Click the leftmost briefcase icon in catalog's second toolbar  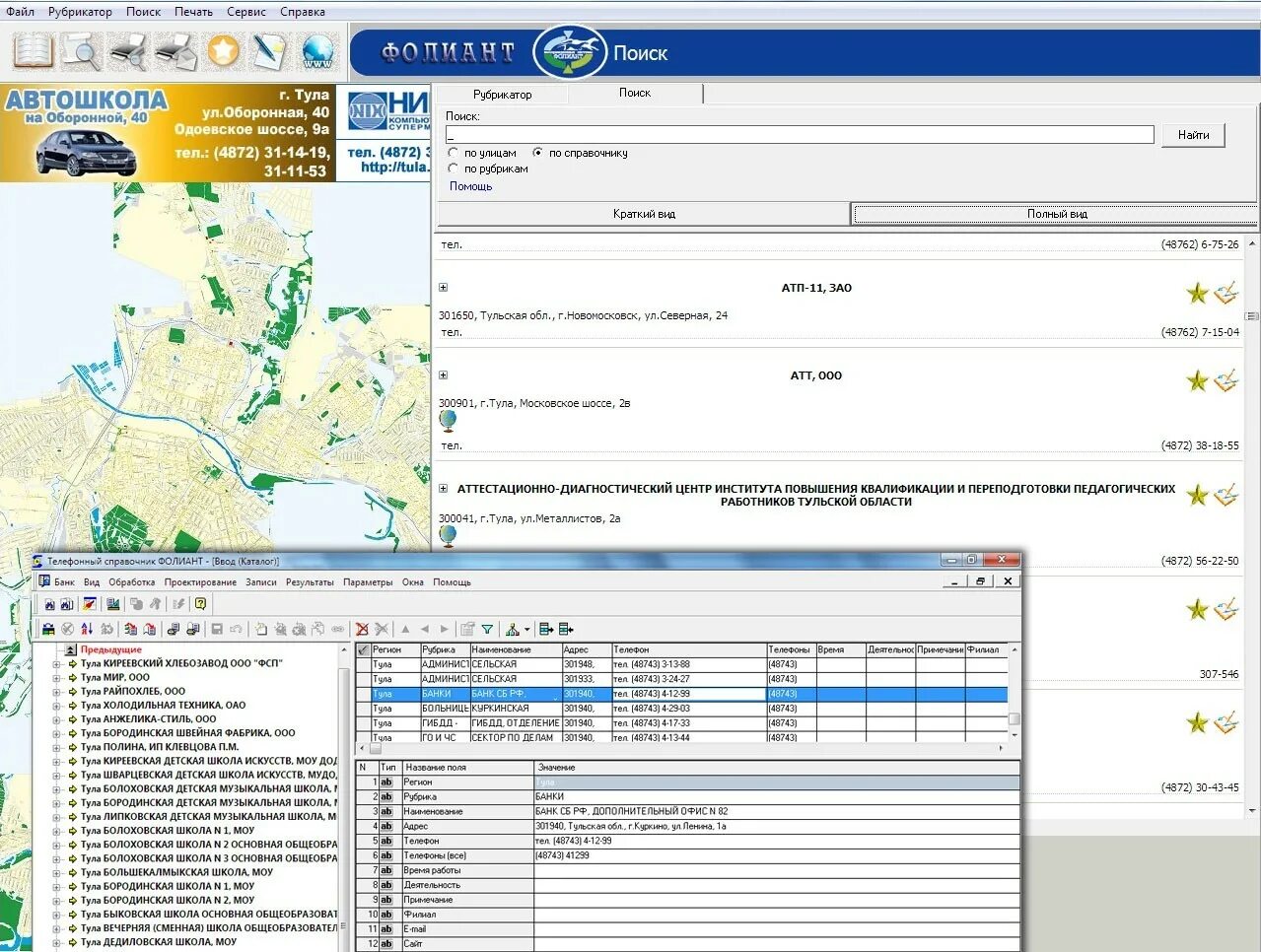(x=47, y=629)
